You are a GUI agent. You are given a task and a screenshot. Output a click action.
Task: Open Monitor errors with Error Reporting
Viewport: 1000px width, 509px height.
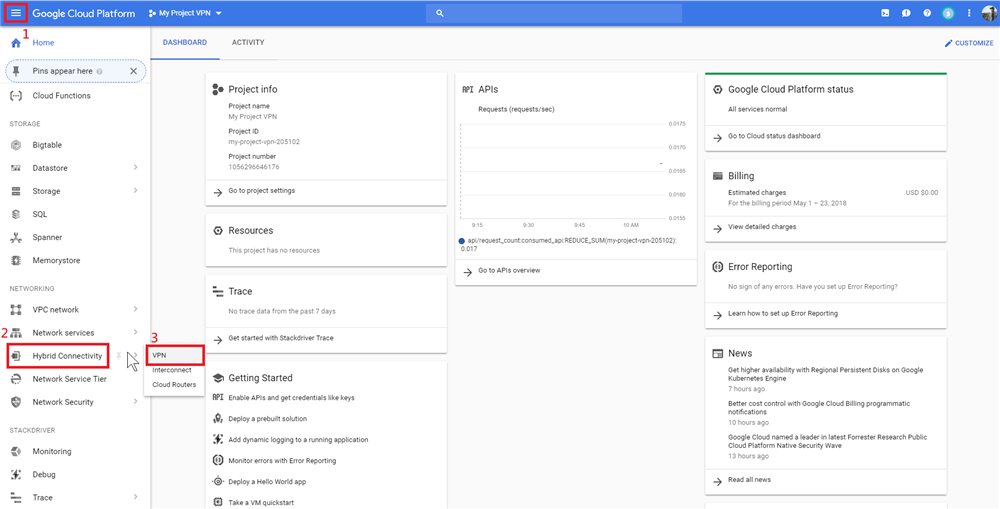point(282,461)
